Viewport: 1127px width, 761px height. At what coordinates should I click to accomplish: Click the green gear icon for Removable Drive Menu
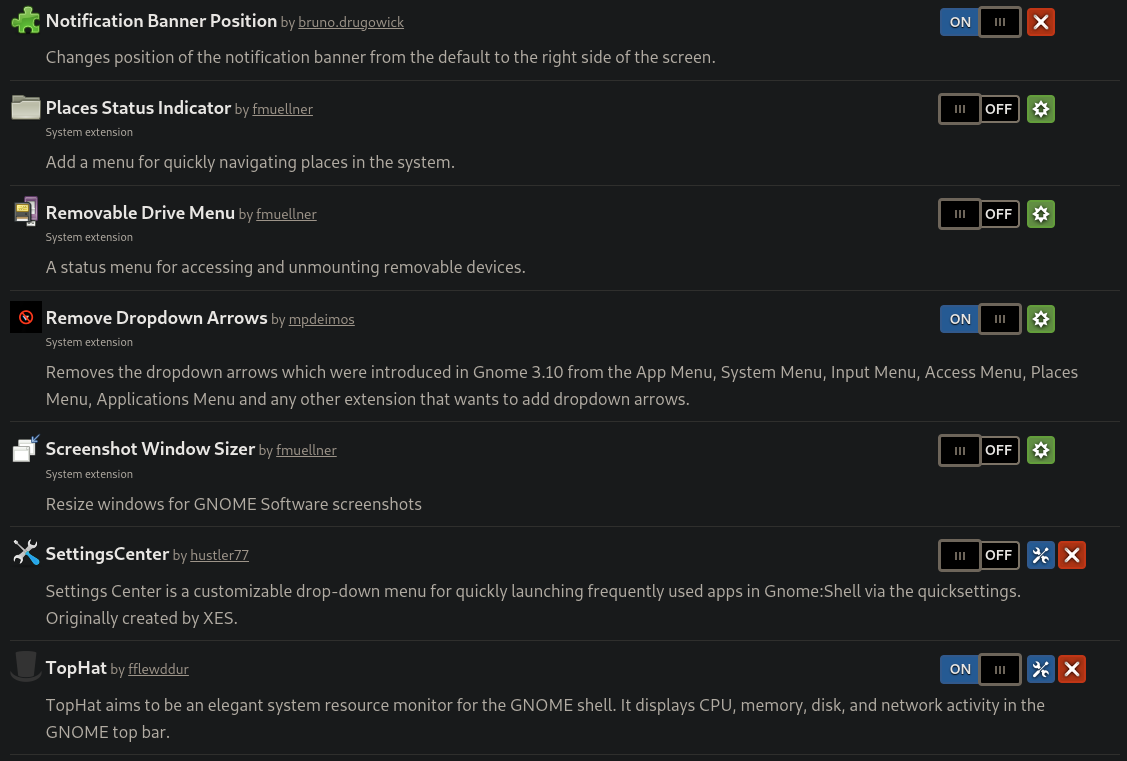[x=1041, y=214]
